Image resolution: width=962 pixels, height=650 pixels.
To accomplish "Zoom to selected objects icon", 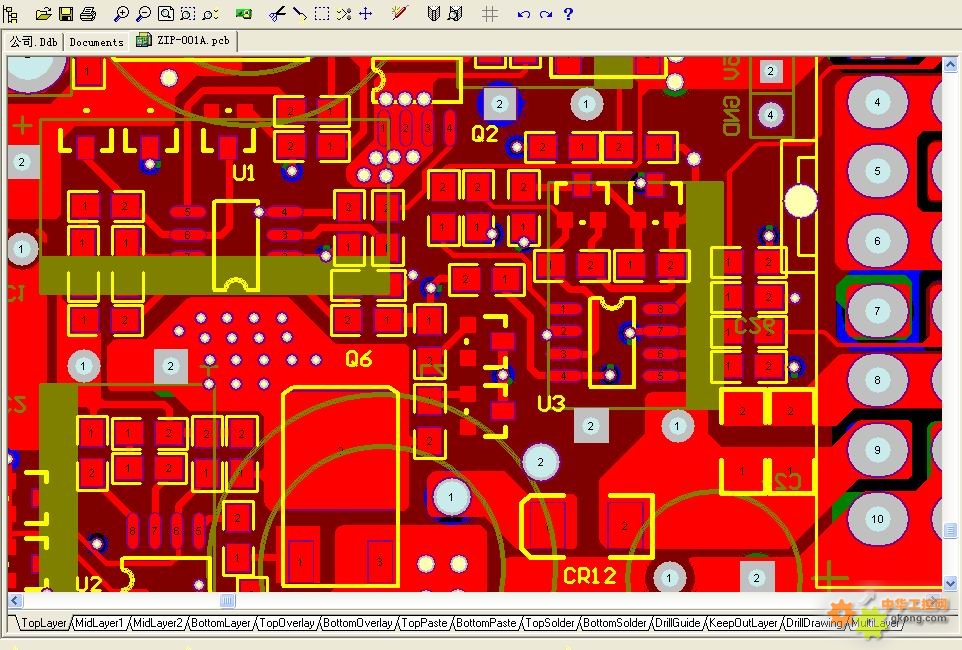I will pyautogui.click(x=210, y=14).
